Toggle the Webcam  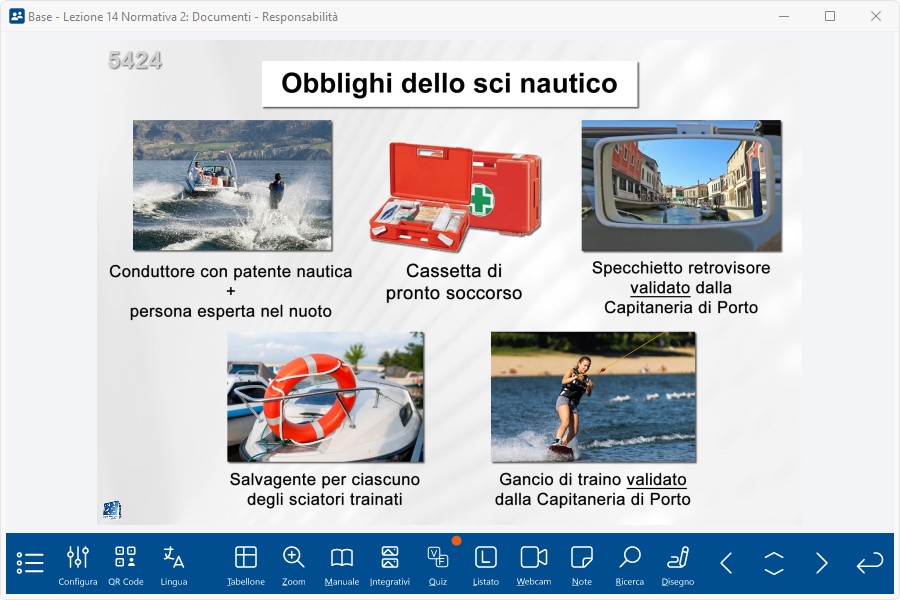click(x=534, y=565)
